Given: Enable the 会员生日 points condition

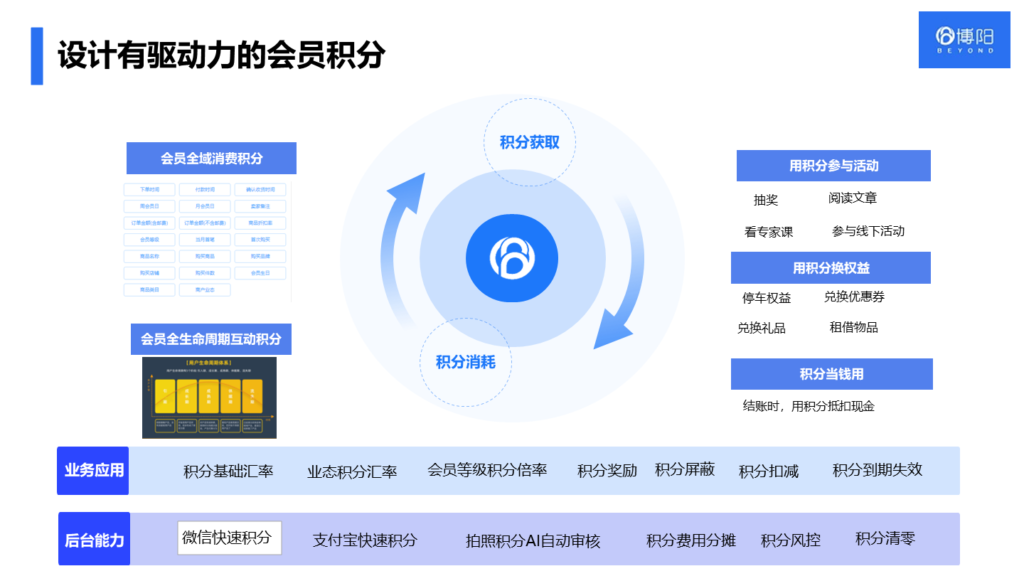Looking at the screenshot, I should point(260,273).
